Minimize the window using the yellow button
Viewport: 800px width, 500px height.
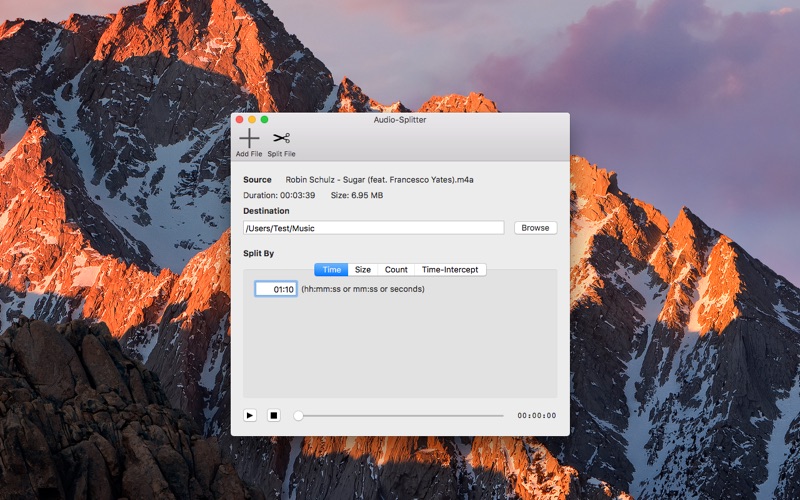point(252,119)
